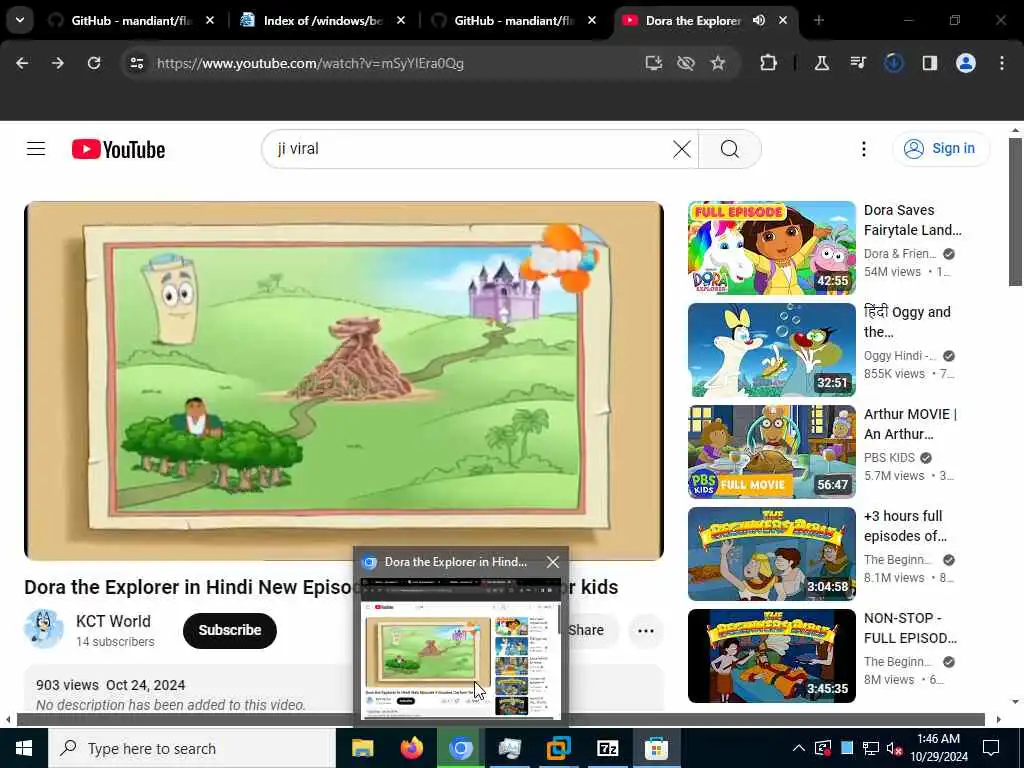Open Oggy Hindi video thumbnail

click(771, 349)
